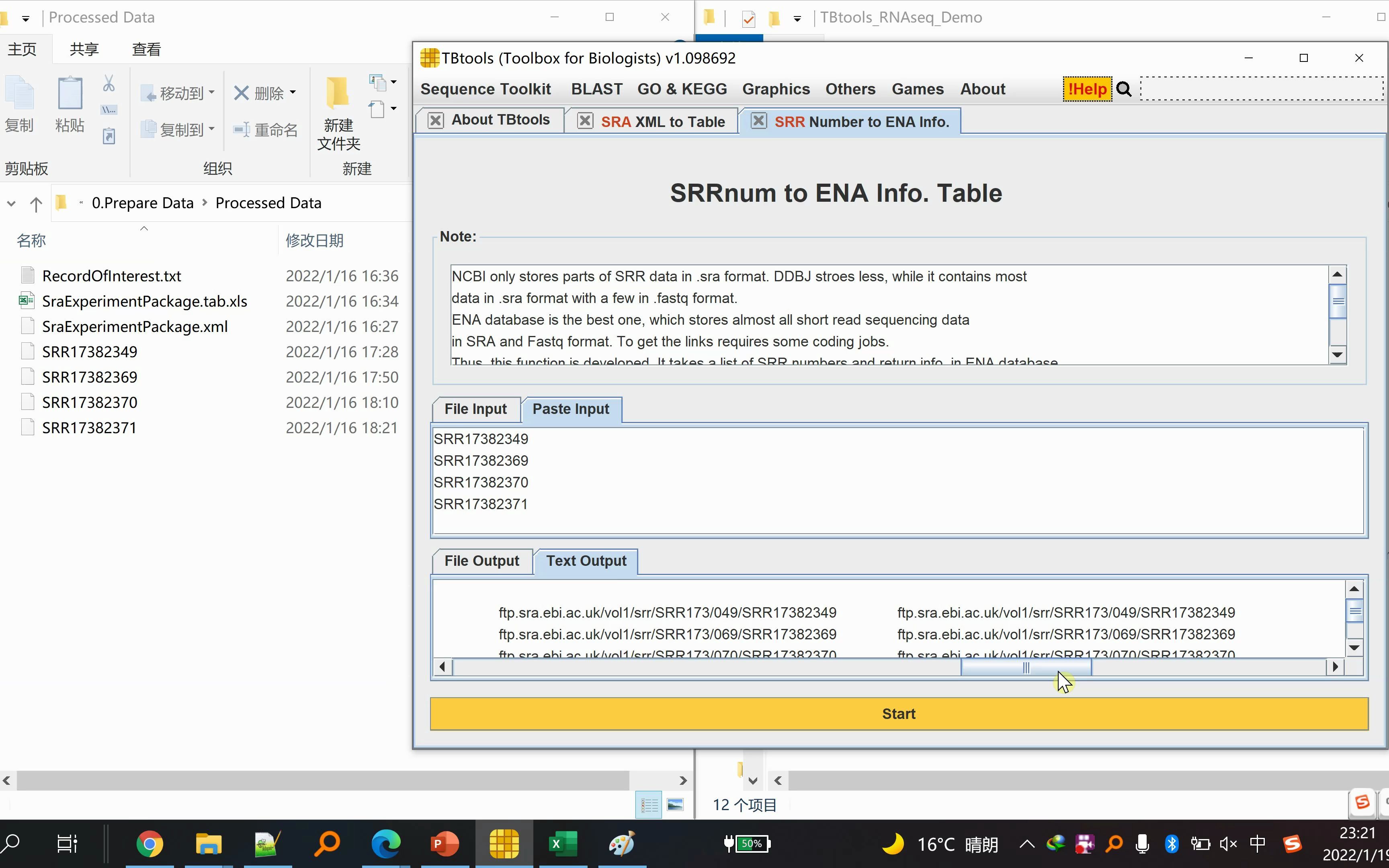Expand hidden icons in the system tray
The height and width of the screenshot is (868, 1389).
coord(1027,844)
